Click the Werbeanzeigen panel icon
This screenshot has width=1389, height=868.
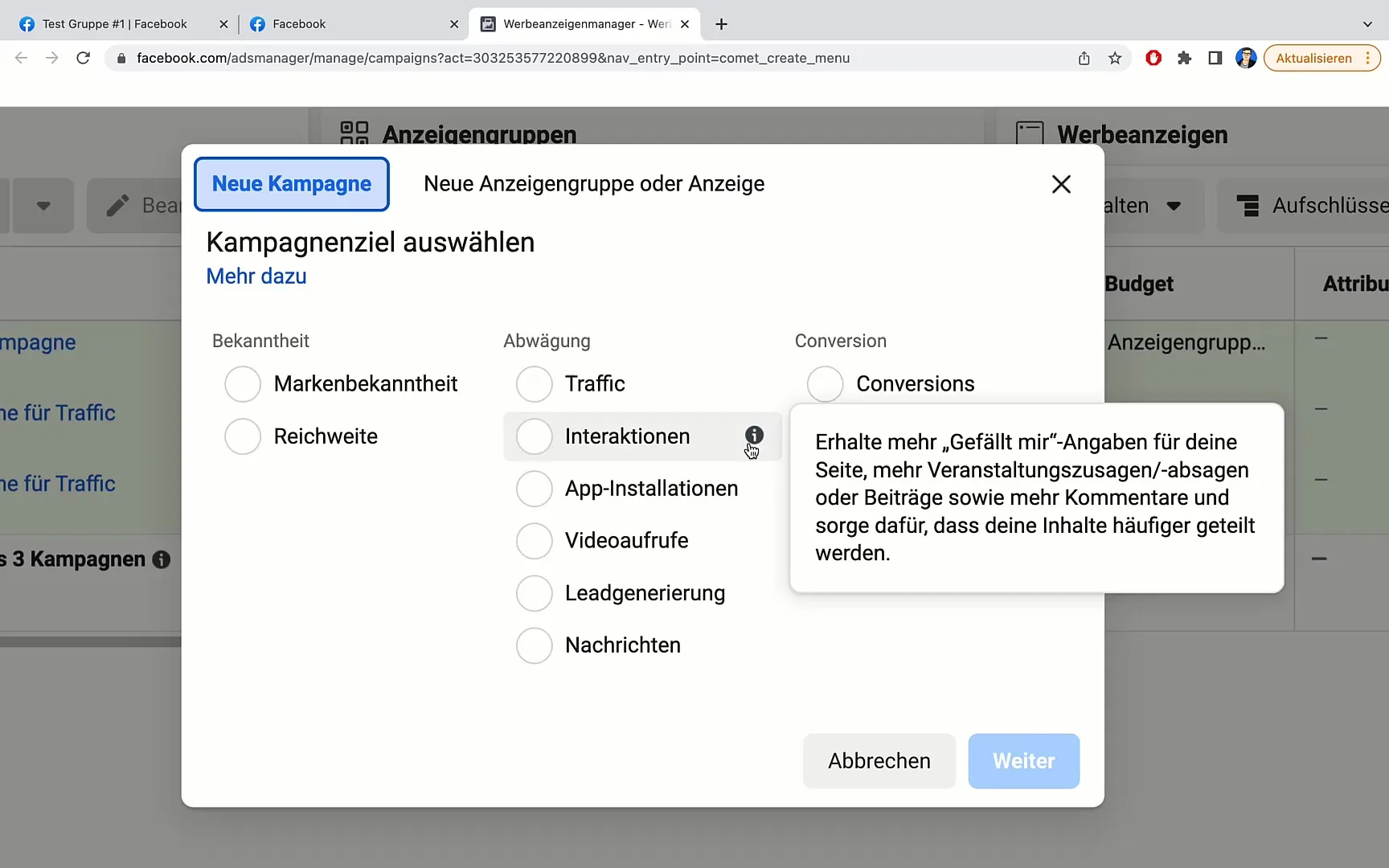tap(1030, 133)
